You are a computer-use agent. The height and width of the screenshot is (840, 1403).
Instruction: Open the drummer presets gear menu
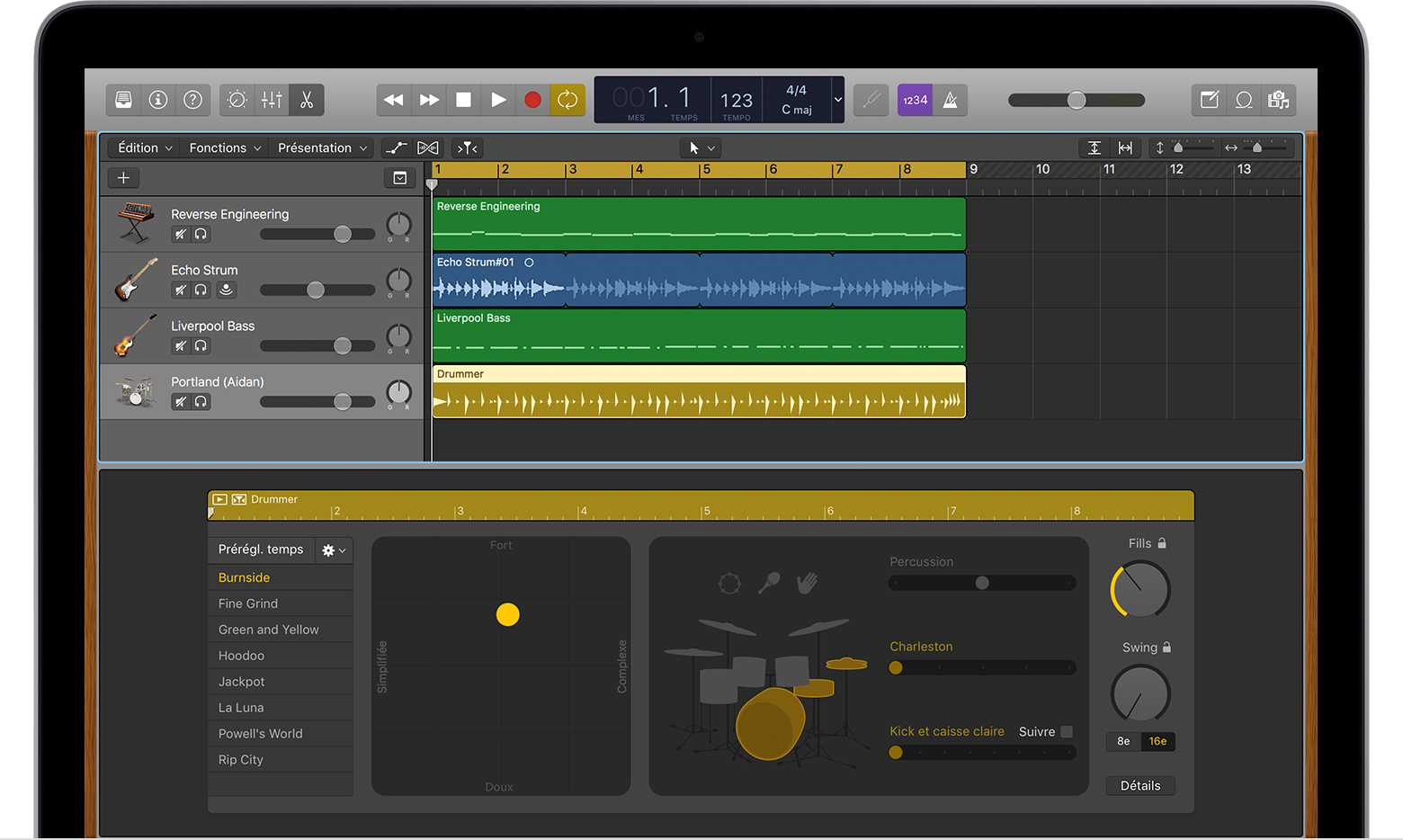[x=334, y=550]
